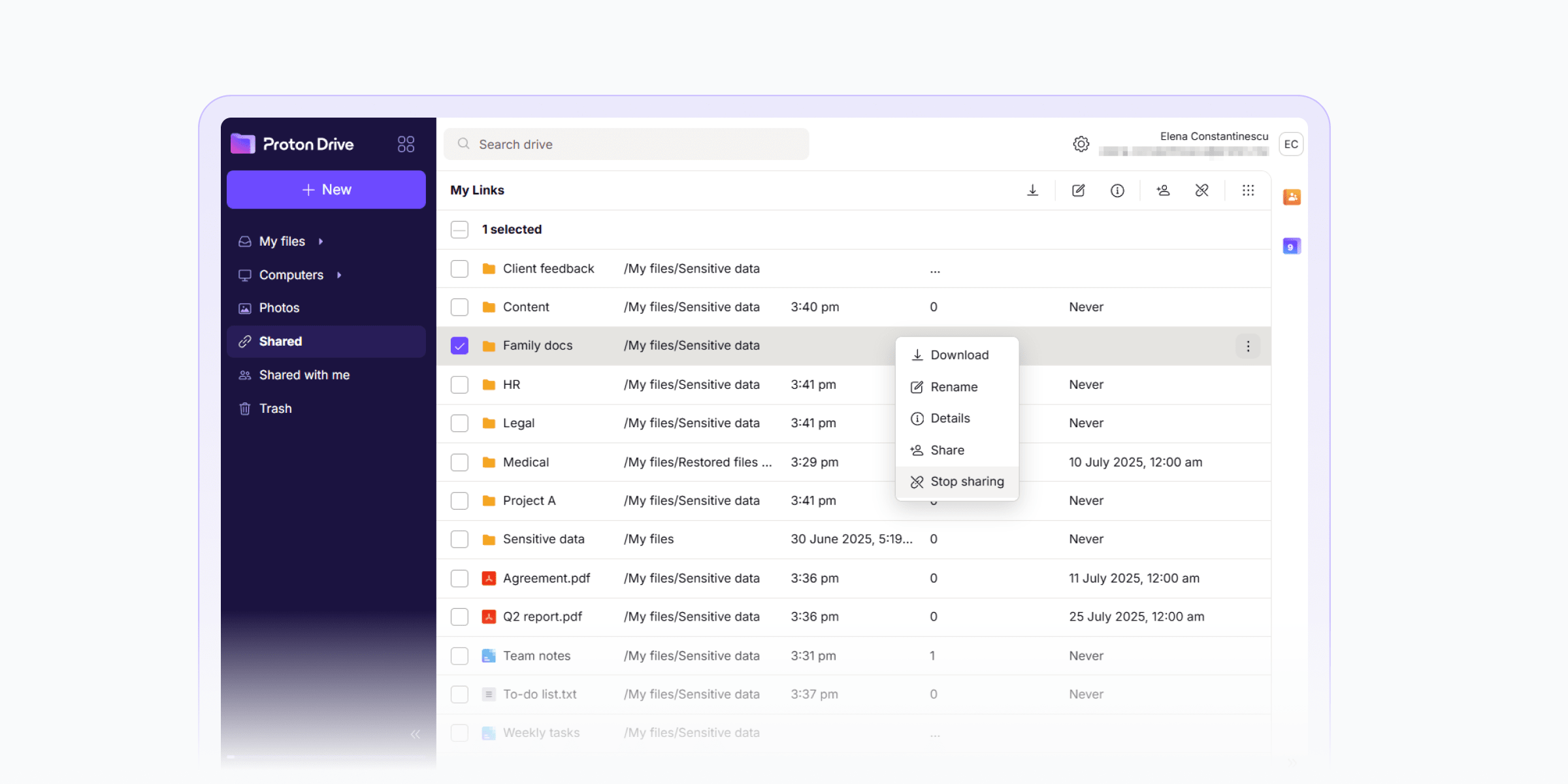
Task: Click the New button
Action: click(x=326, y=189)
